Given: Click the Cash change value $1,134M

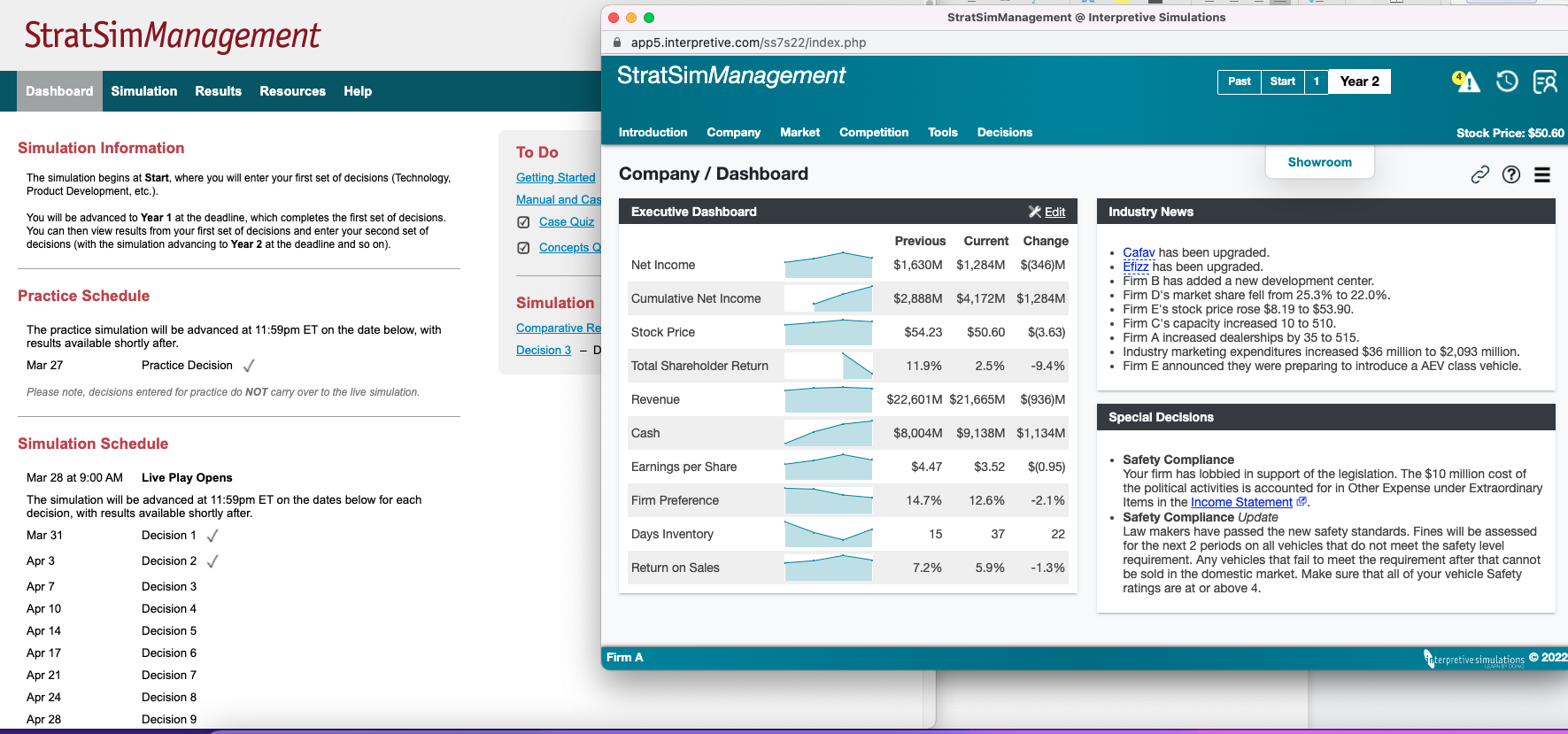Looking at the screenshot, I should tap(1040, 433).
